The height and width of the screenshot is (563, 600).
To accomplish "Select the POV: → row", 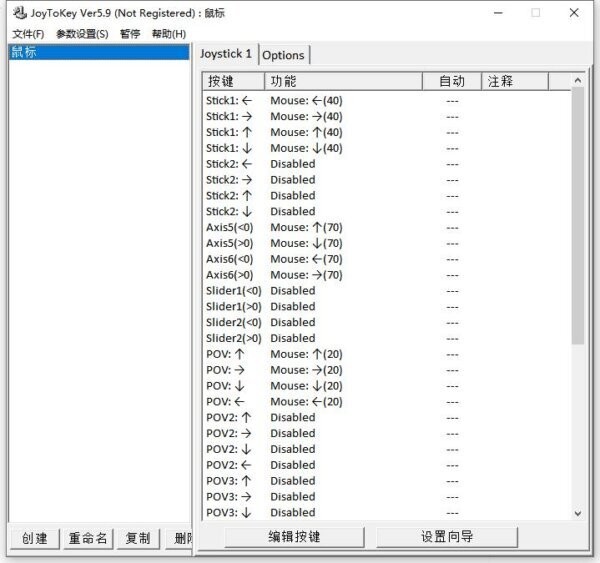I will (x=386, y=370).
